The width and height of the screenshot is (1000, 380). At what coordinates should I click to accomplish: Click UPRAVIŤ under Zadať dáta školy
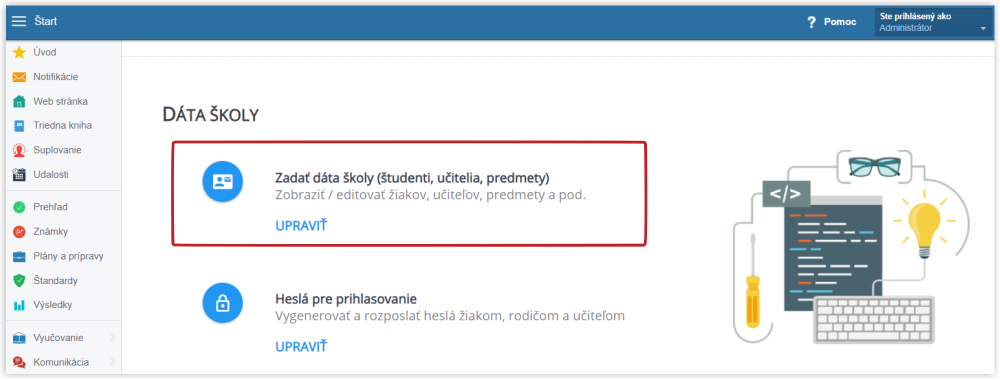(301, 225)
